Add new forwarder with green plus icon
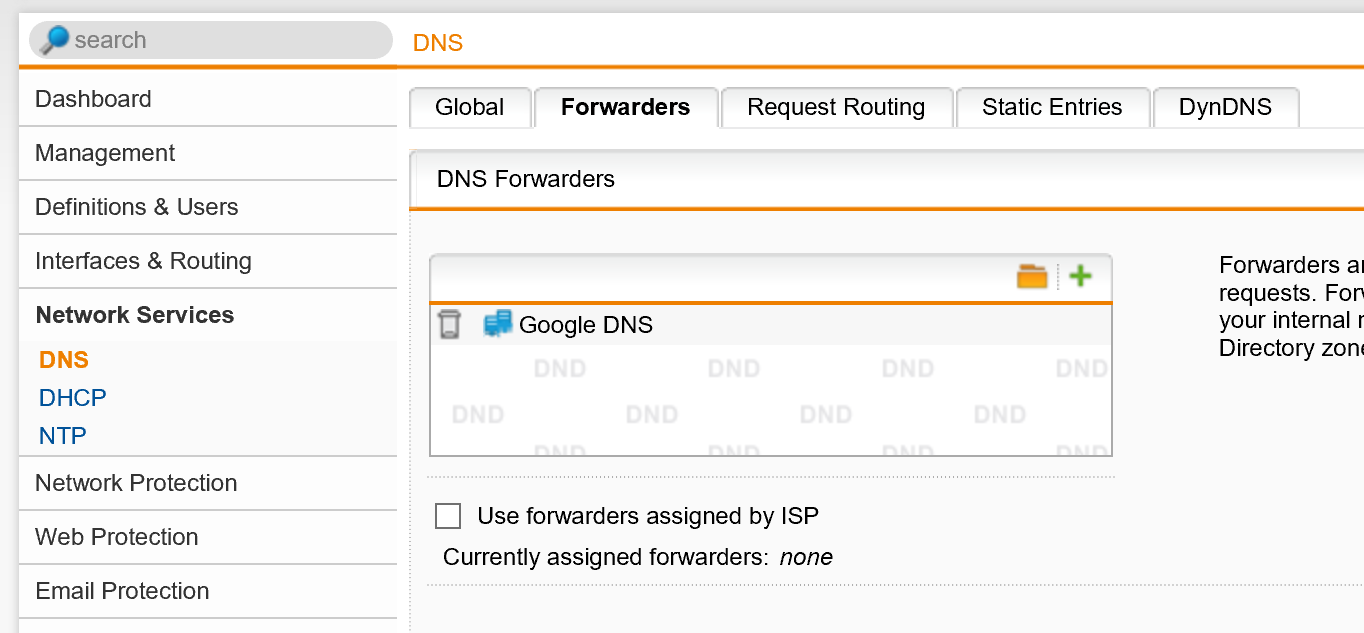Screen dimensions: 1364x633 pyautogui.click(x=1080, y=276)
